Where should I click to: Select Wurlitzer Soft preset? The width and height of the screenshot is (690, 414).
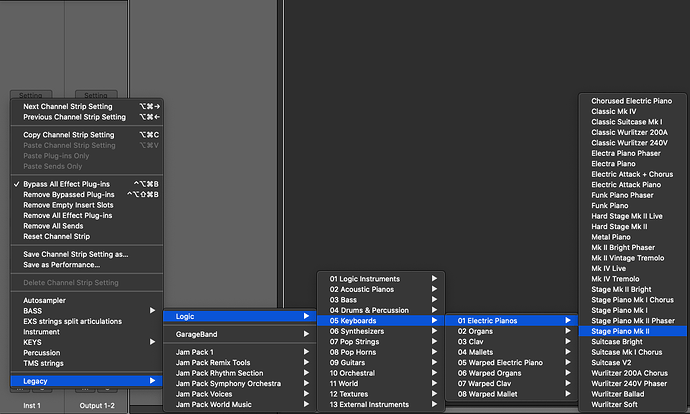tap(633, 404)
